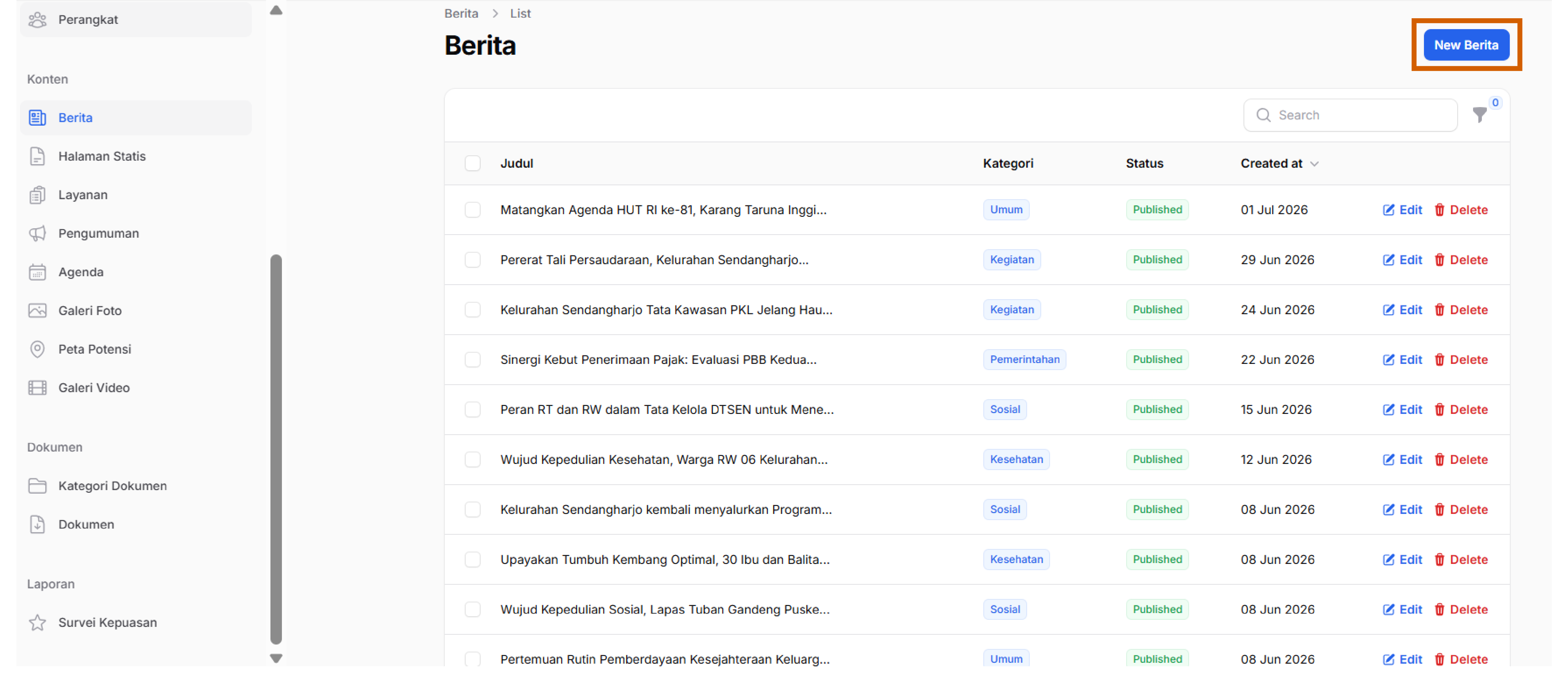Open Berita in the sidebar menu
Viewport: 1568px width, 681px height.
coord(136,118)
